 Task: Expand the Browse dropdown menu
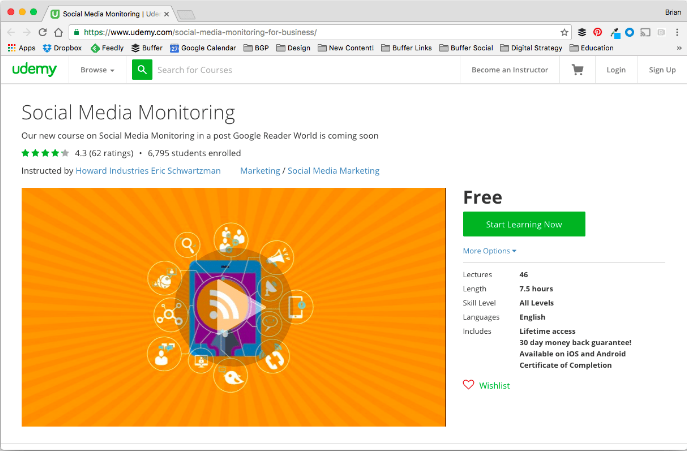click(97, 70)
